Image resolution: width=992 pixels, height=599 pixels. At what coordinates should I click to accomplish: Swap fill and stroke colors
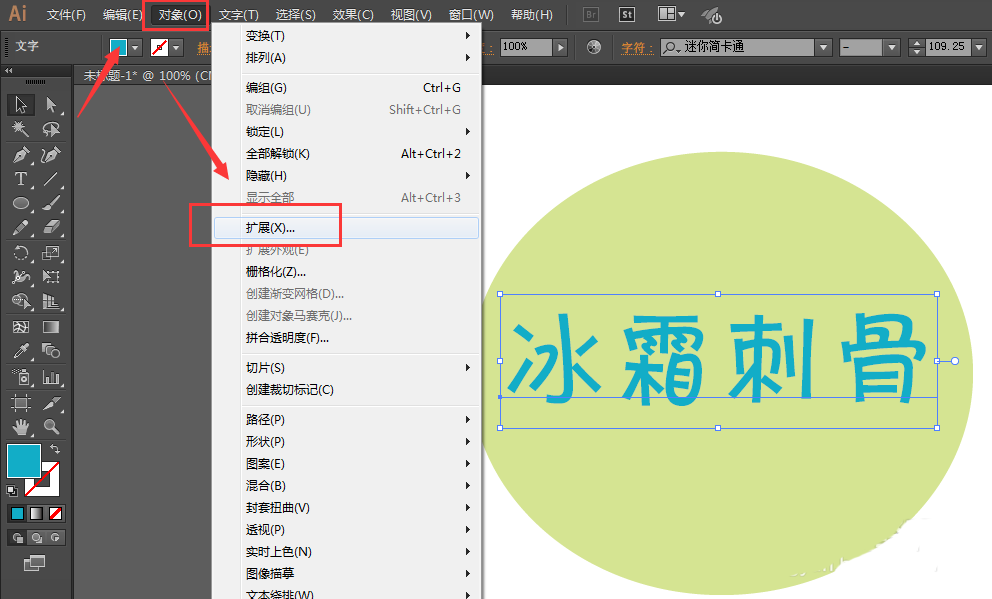coord(56,448)
